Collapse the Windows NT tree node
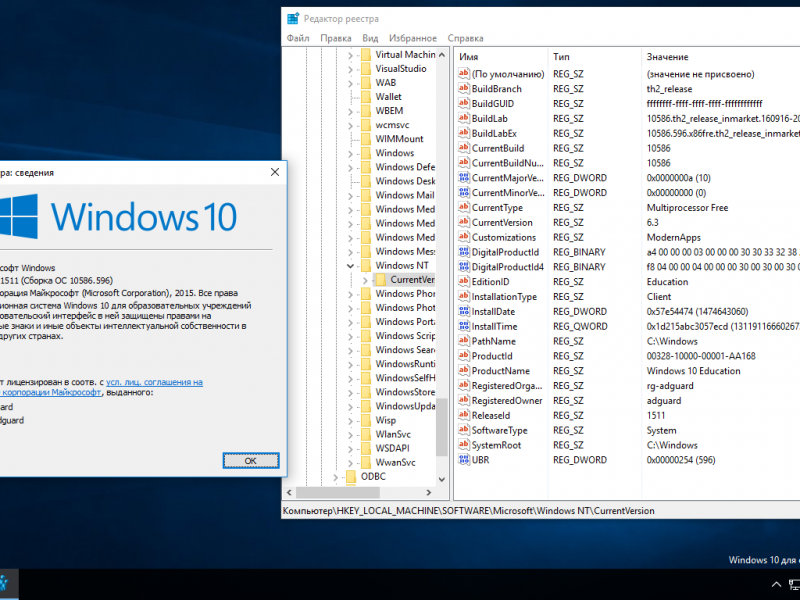This screenshot has width=800, height=600. (351, 265)
